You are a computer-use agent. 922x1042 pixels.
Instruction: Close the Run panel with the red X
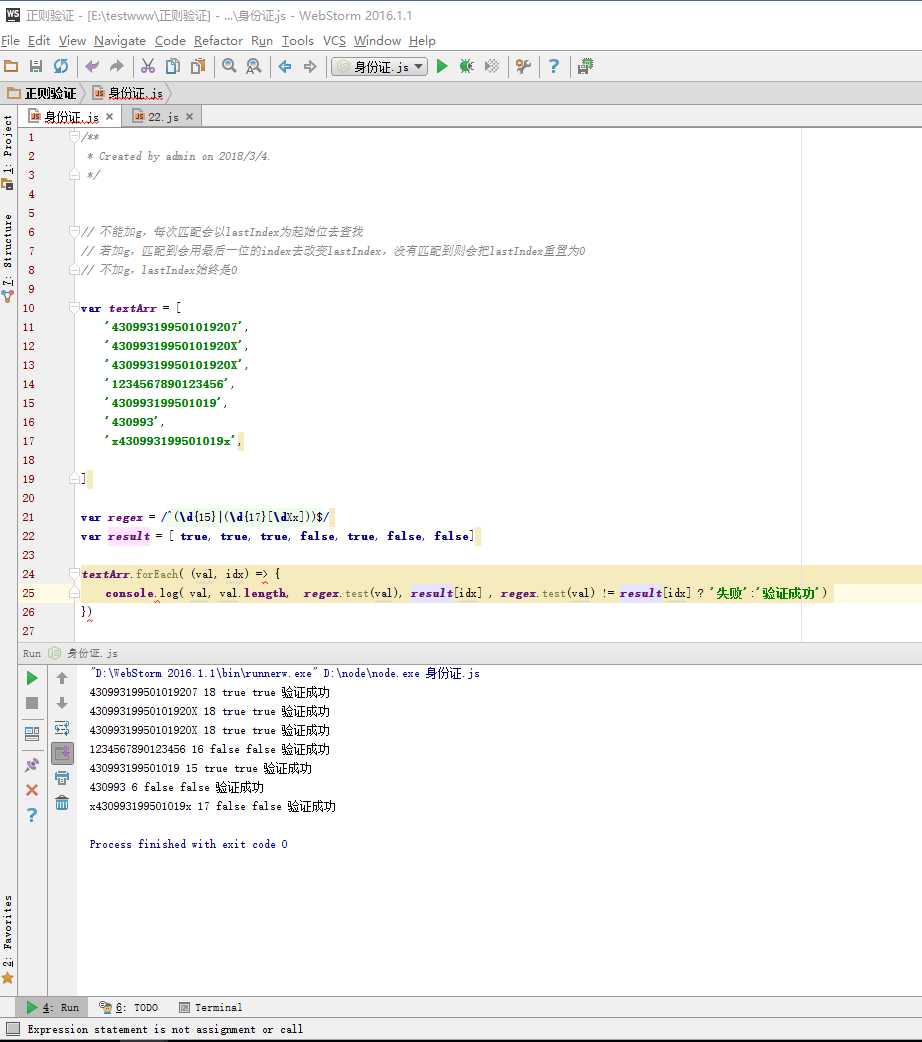[32, 790]
